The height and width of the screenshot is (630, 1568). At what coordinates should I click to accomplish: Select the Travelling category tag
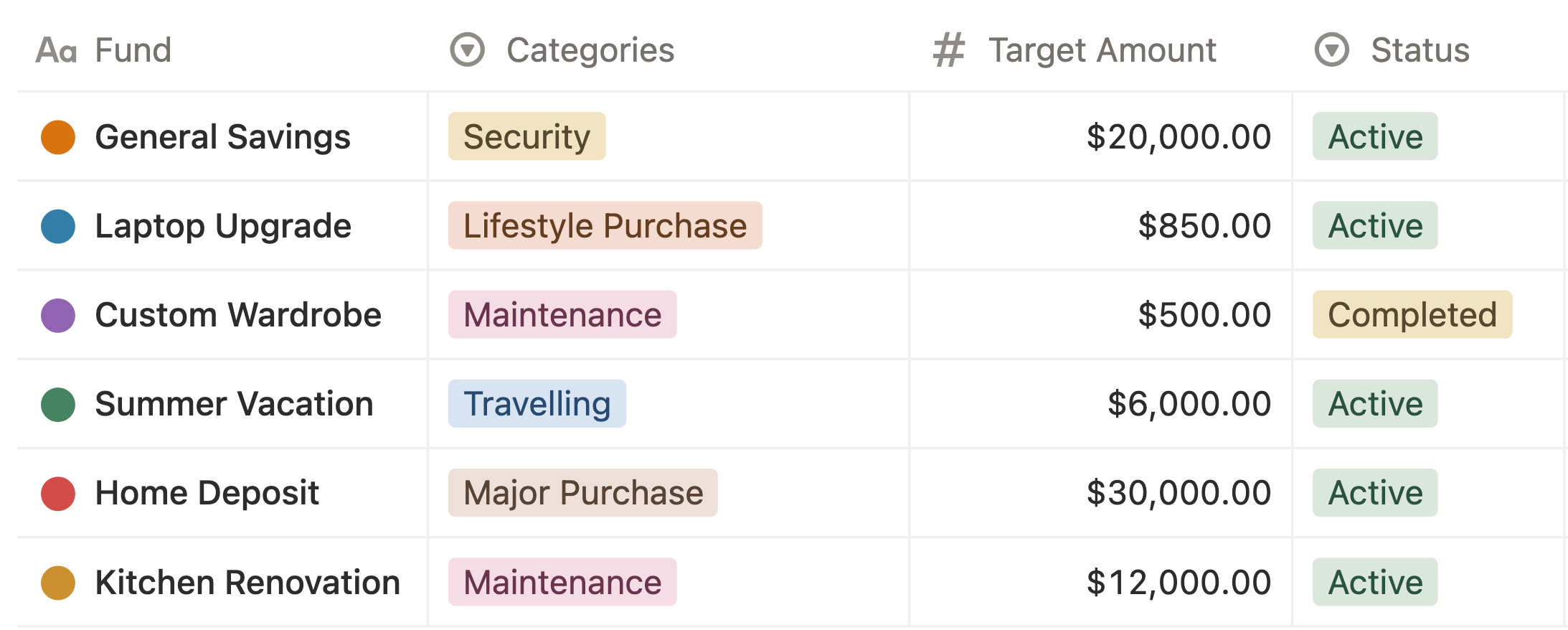(537, 403)
